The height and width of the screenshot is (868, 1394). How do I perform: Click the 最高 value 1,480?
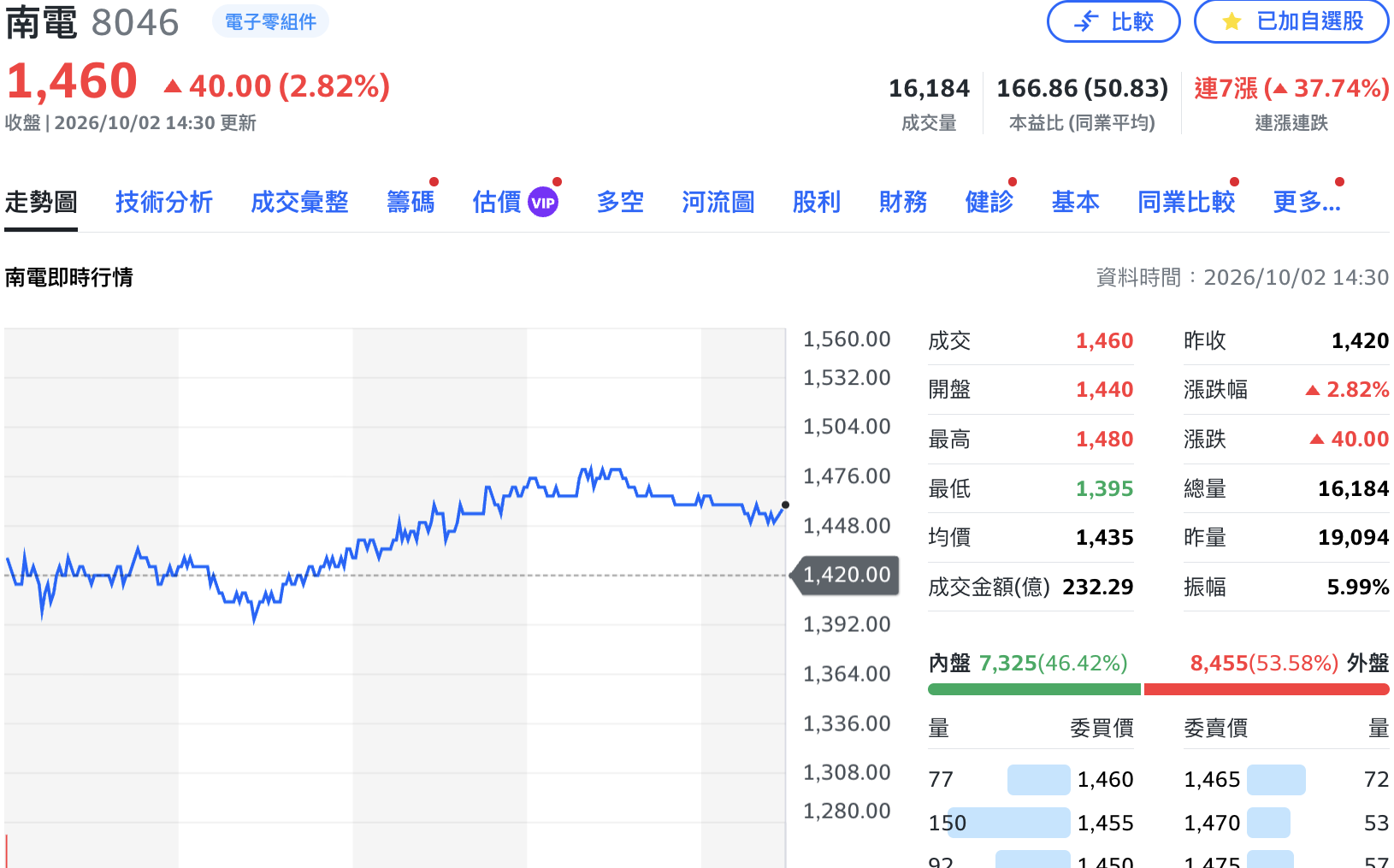click(x=1104, y=440)
